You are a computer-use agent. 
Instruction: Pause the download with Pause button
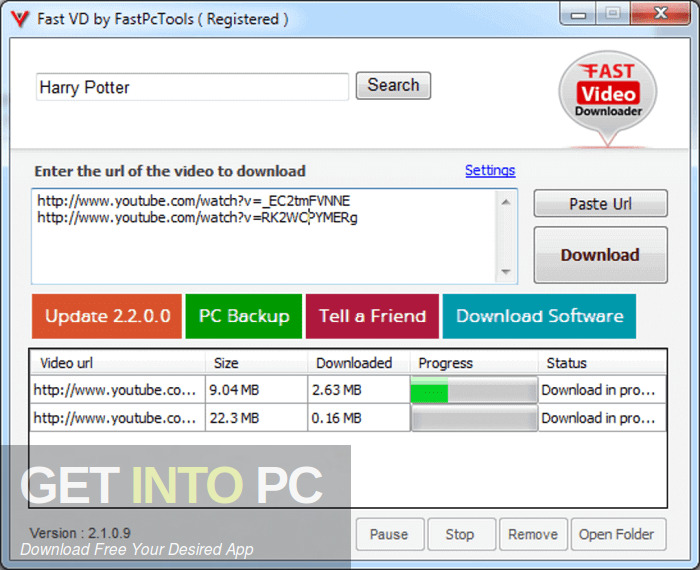coord(389,534)
